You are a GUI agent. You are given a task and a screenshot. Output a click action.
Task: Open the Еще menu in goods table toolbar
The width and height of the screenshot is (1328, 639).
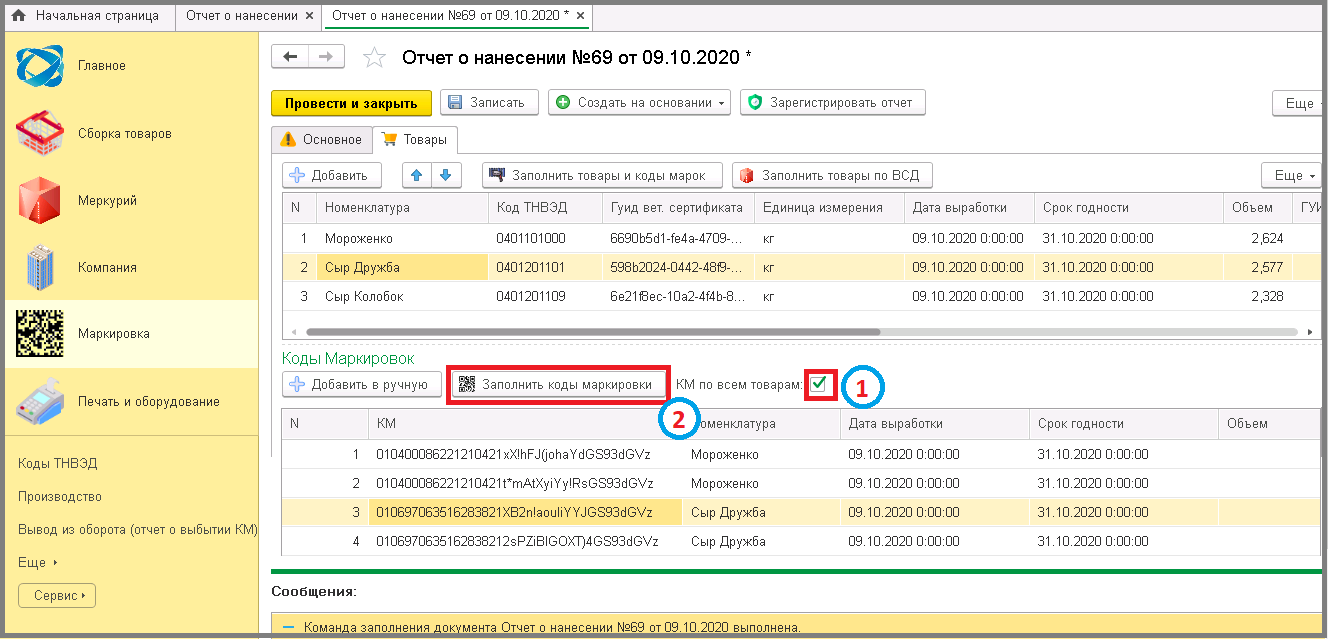[1291, 175]
